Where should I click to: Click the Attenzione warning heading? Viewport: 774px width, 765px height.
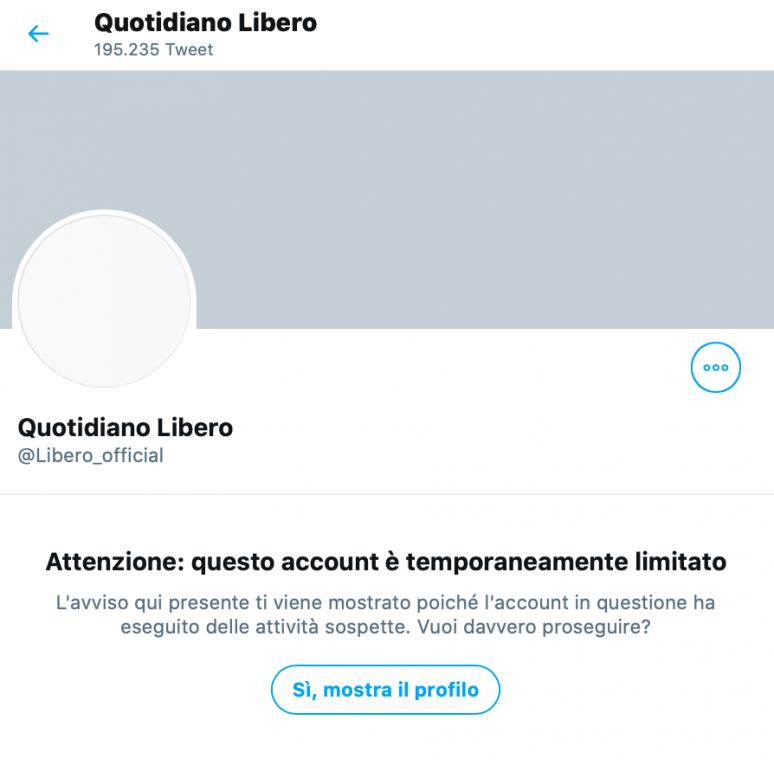click(386, 562)
